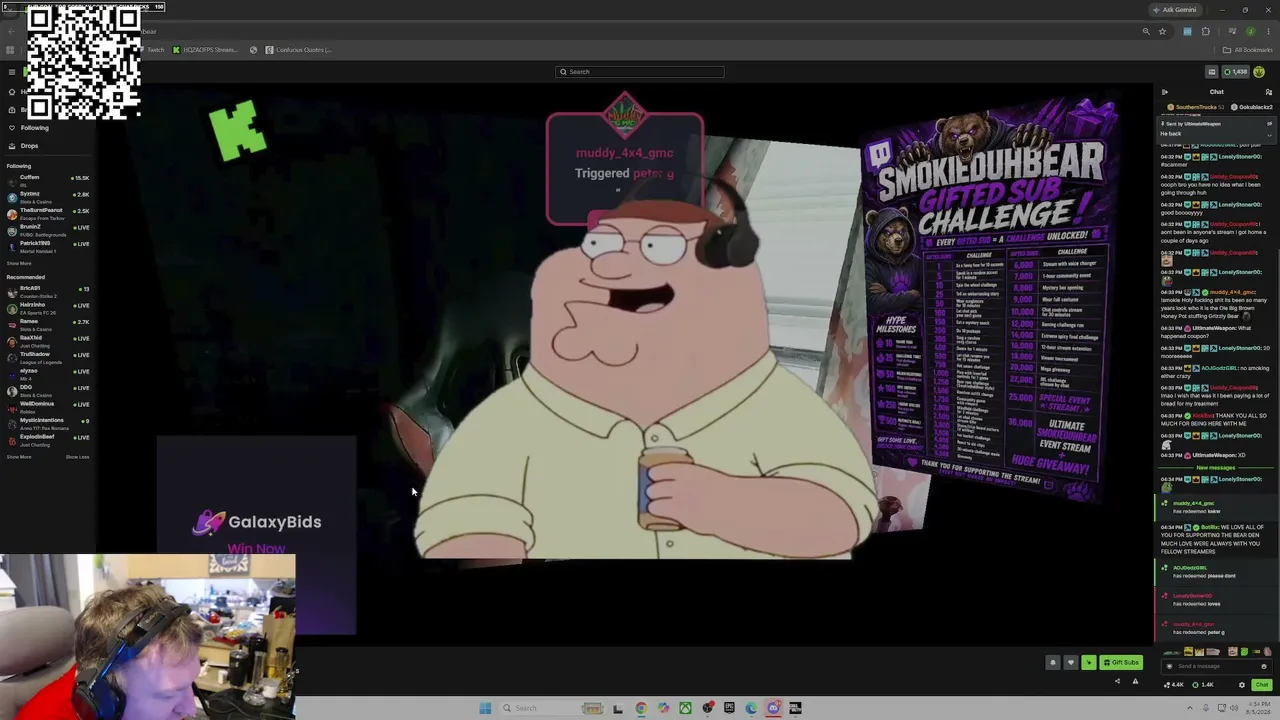Open the 1,438 Kicks balance button
1280x720 pixels.
(1236, 72)
